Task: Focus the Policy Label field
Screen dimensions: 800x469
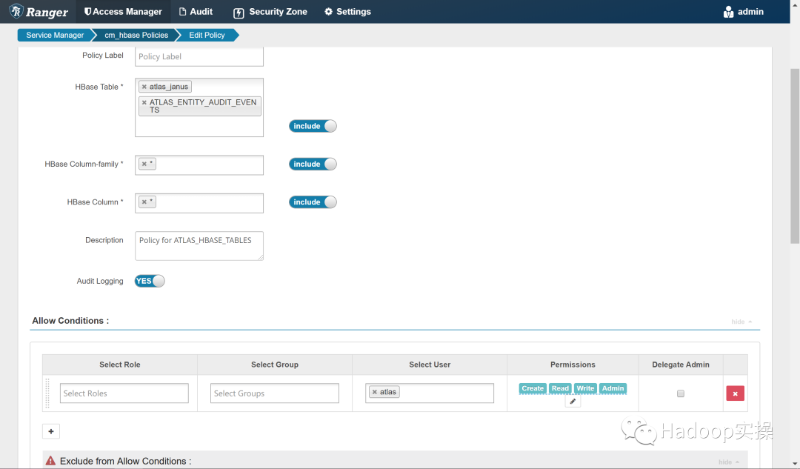Action: pyautogui.click(x=199, y=56)
